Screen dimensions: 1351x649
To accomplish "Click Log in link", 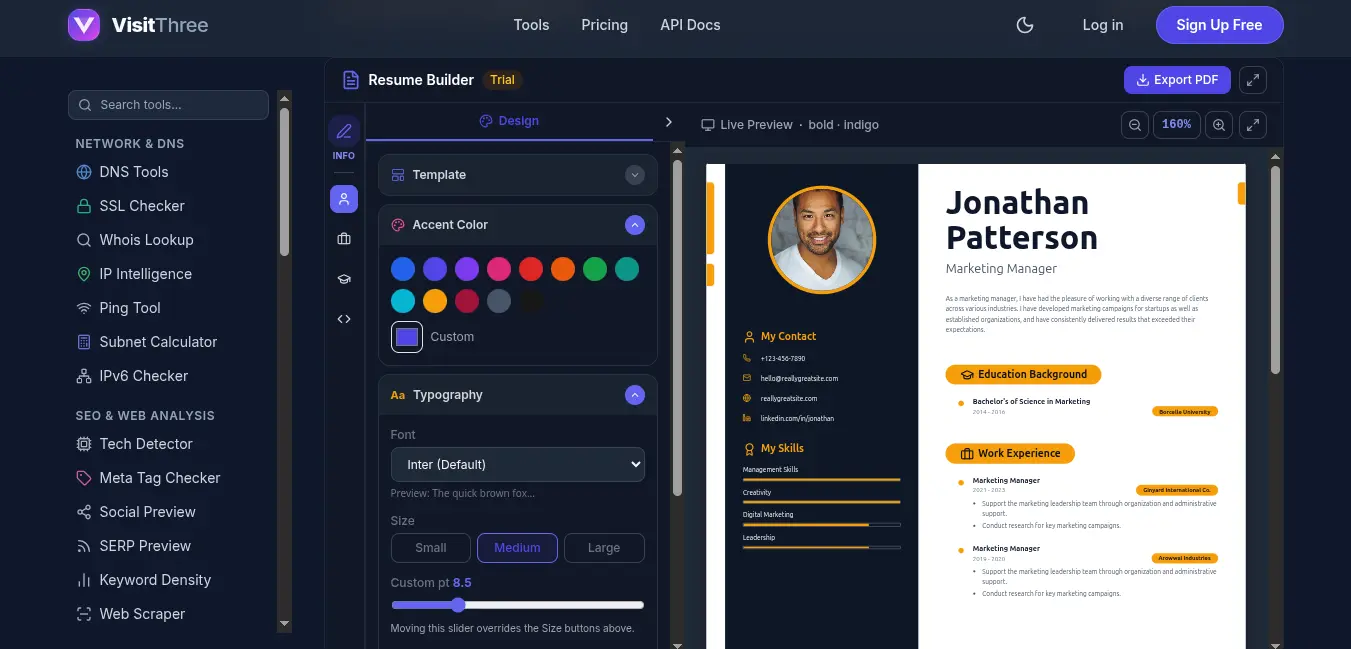I will click(x=1103, y=25).
